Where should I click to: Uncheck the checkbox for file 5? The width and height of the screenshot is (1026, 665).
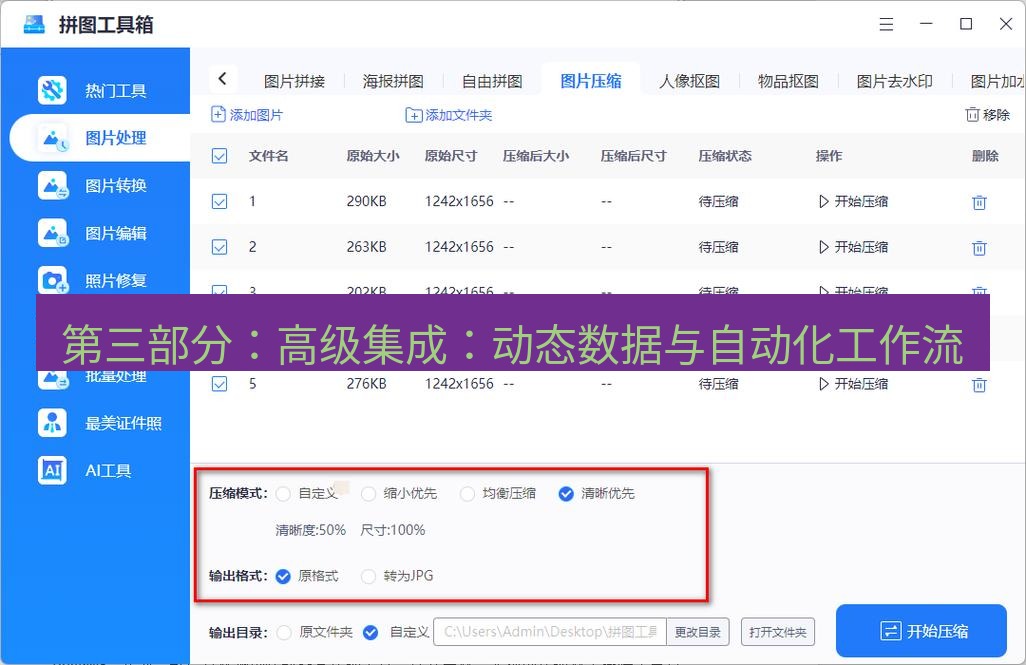(219, 384)
